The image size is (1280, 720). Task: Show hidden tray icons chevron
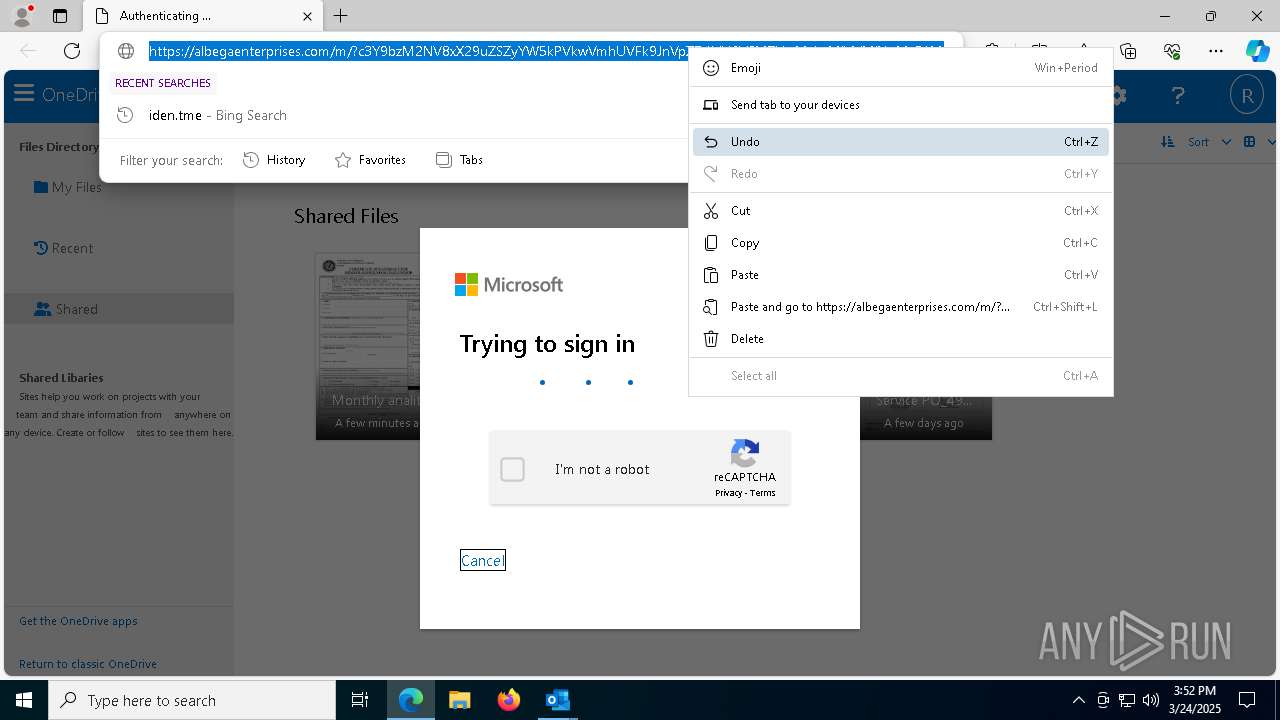(x=1078, y=700)
